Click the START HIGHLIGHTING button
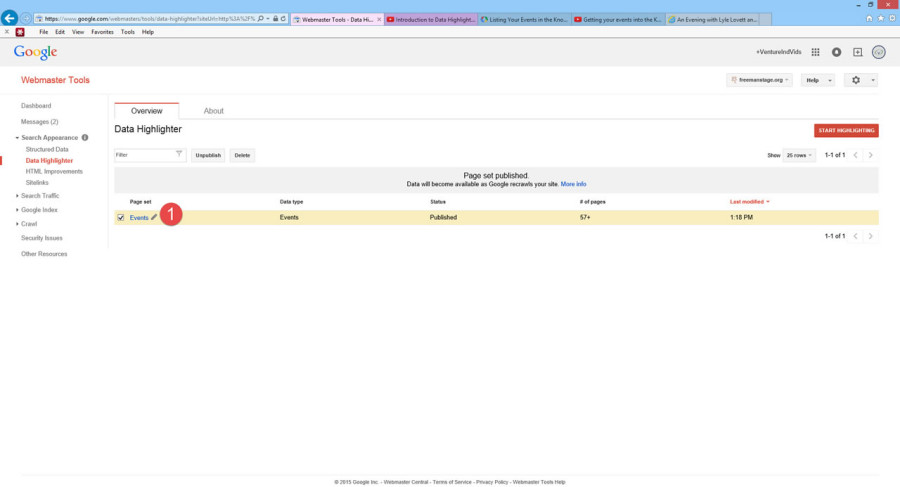Viewport: 900px width, 487px height. tap(846, 130)
